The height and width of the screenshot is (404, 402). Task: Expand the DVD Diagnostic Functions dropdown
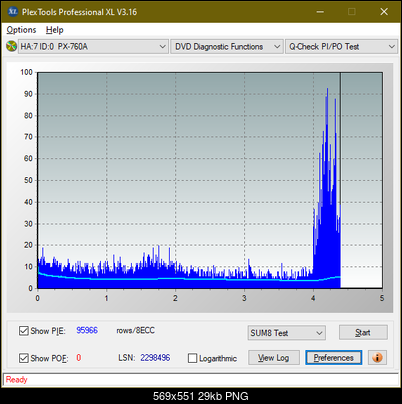227,47
